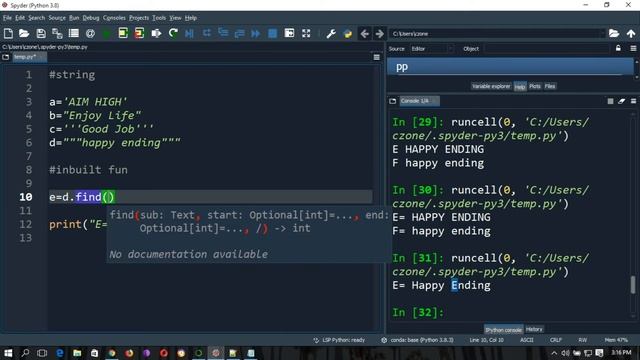Open the Help pane options menu
This screenshot has width=640, height=360.
coord(633,49)
